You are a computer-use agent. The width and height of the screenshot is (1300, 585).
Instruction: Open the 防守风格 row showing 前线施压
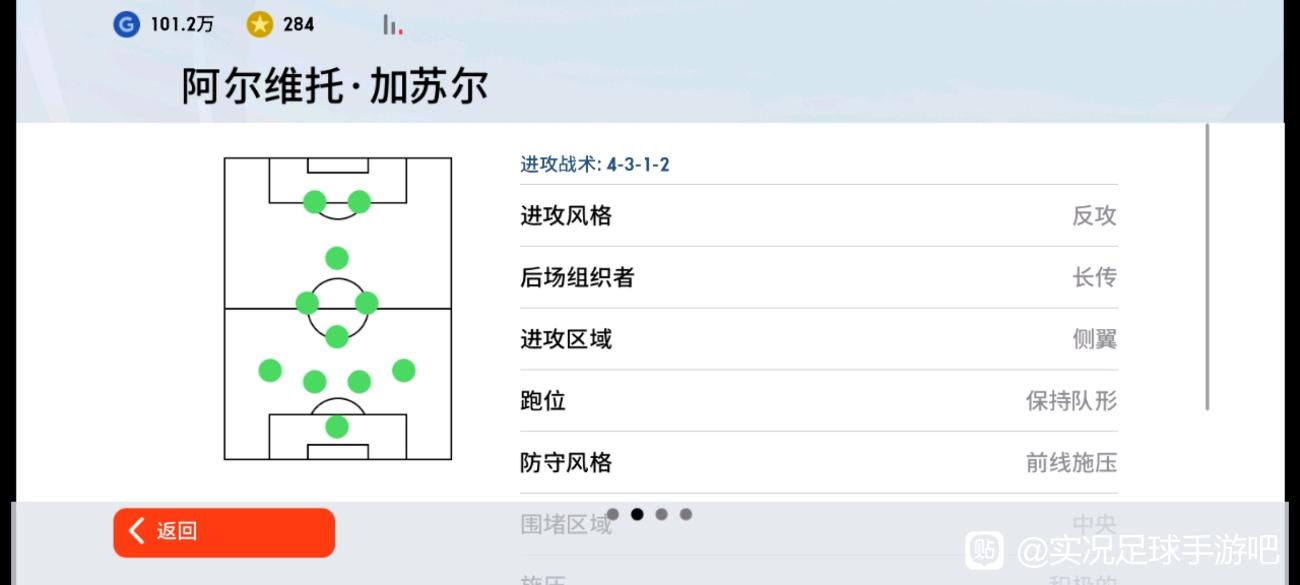819,463
